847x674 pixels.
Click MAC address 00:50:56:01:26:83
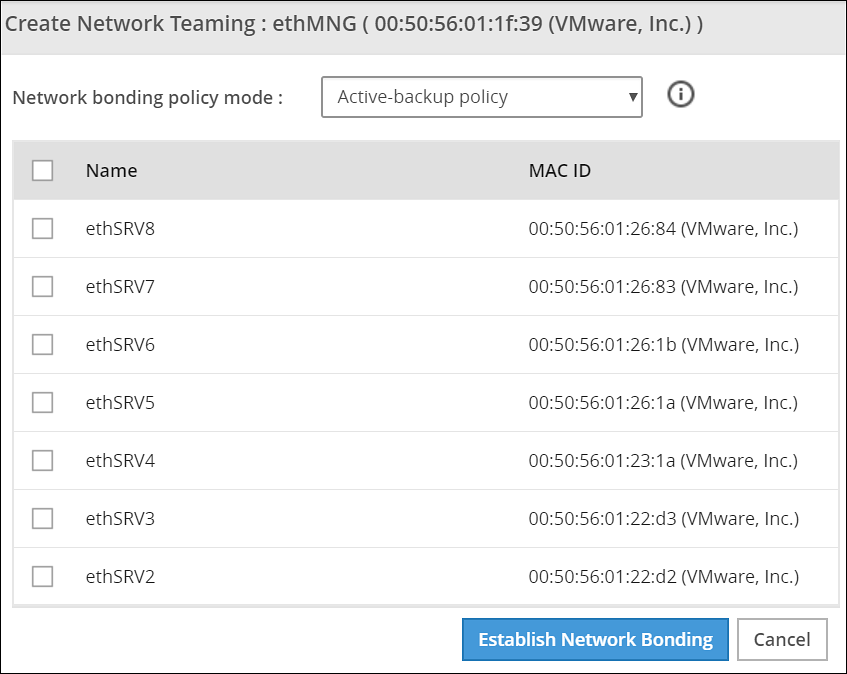[x=663, y=287]
